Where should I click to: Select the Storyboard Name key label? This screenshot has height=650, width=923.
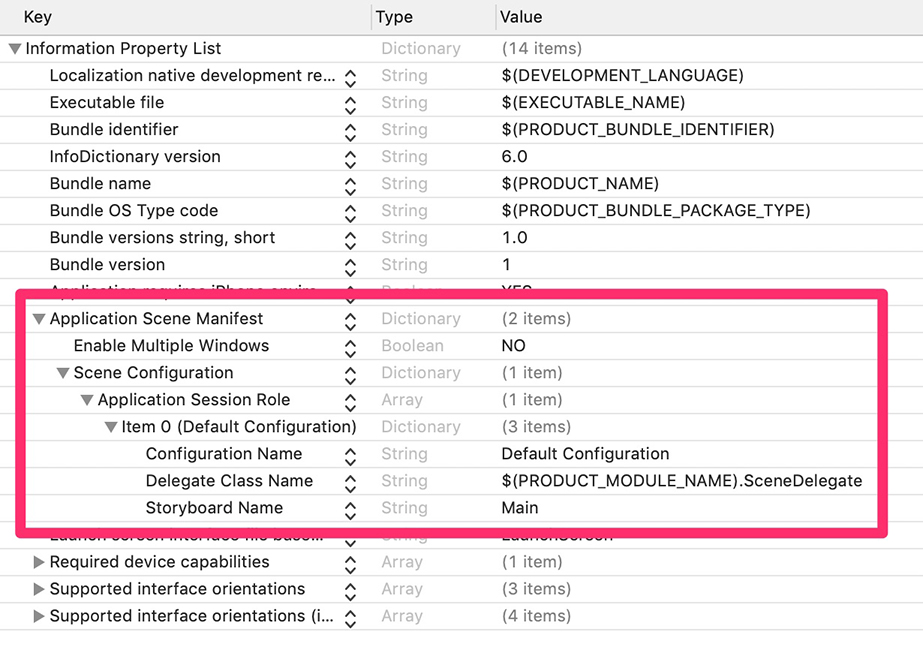click(214, 509)
